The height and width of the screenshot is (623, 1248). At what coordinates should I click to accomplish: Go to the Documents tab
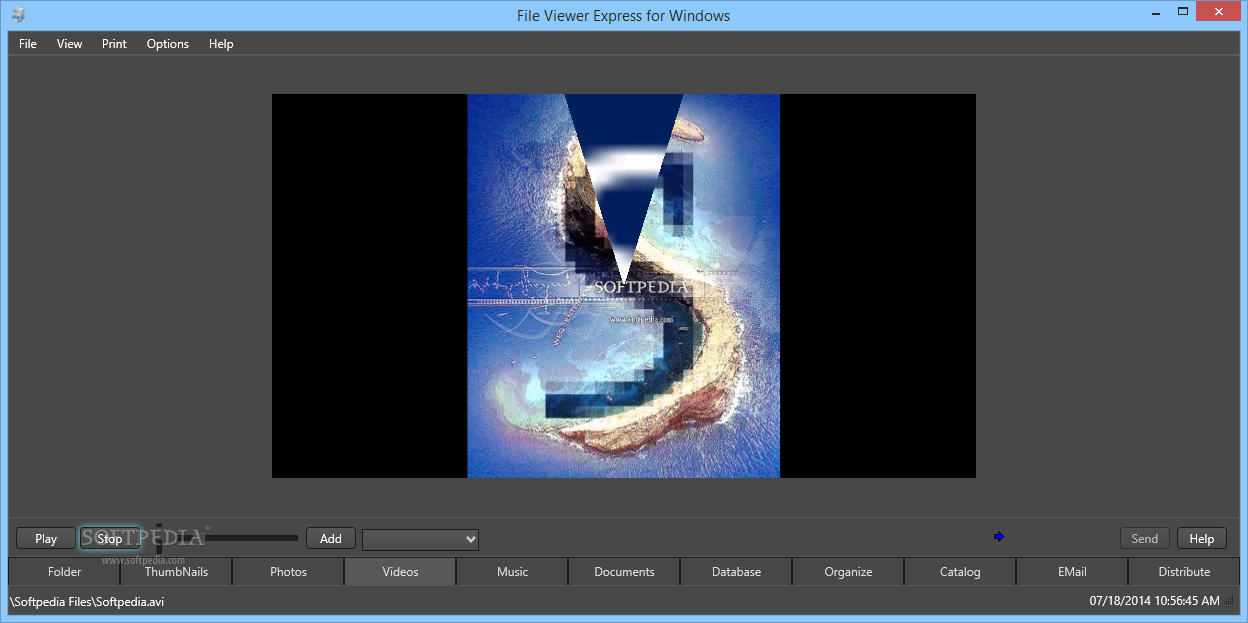tap(625, 572)
